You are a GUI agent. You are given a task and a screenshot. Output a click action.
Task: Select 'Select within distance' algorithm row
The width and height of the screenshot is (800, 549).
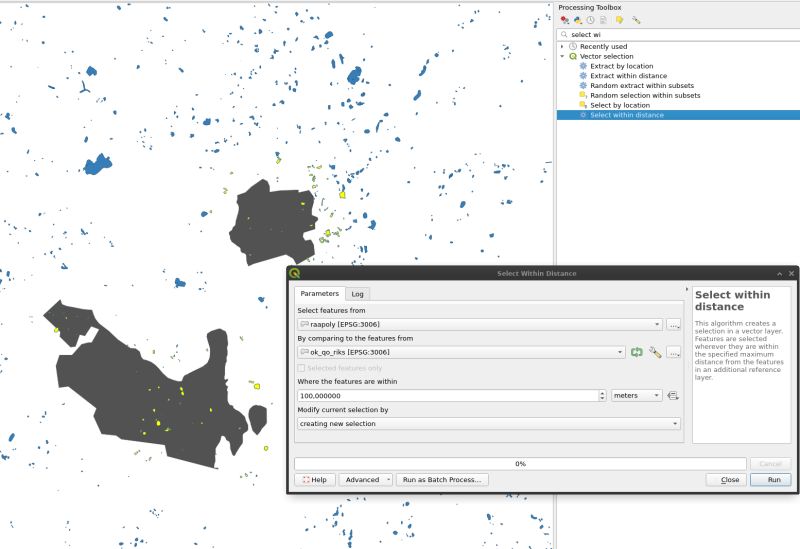678,115
